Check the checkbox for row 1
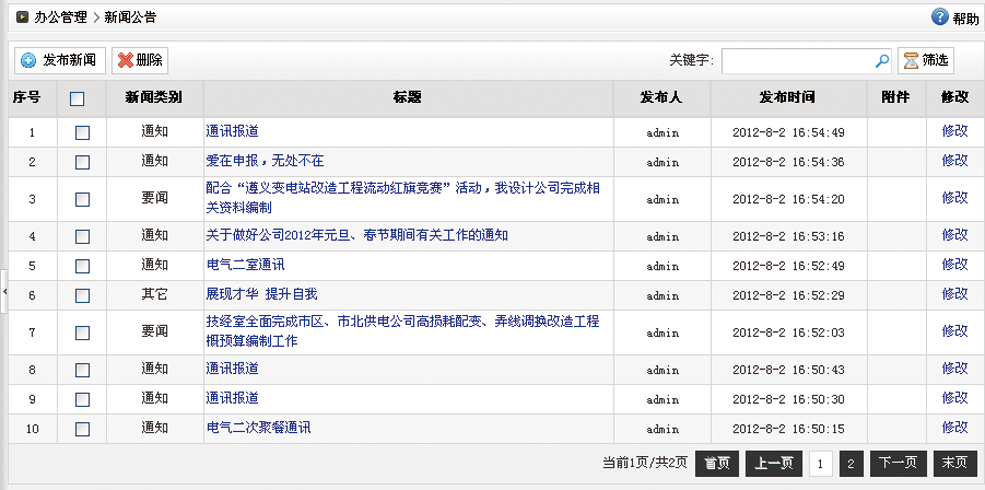This screenshot has height=490, width=985. point(82,132)
